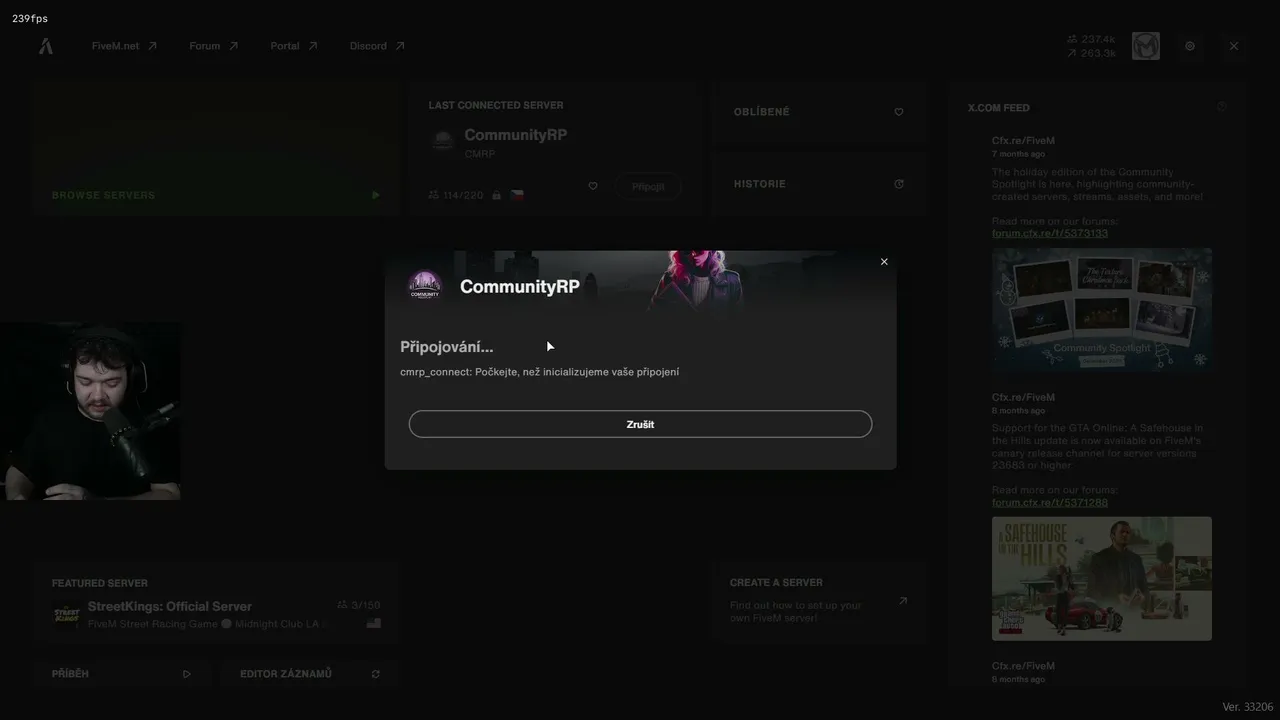Cancel the connection with Zrušit
1280x720 pixels.
[640, 424]
